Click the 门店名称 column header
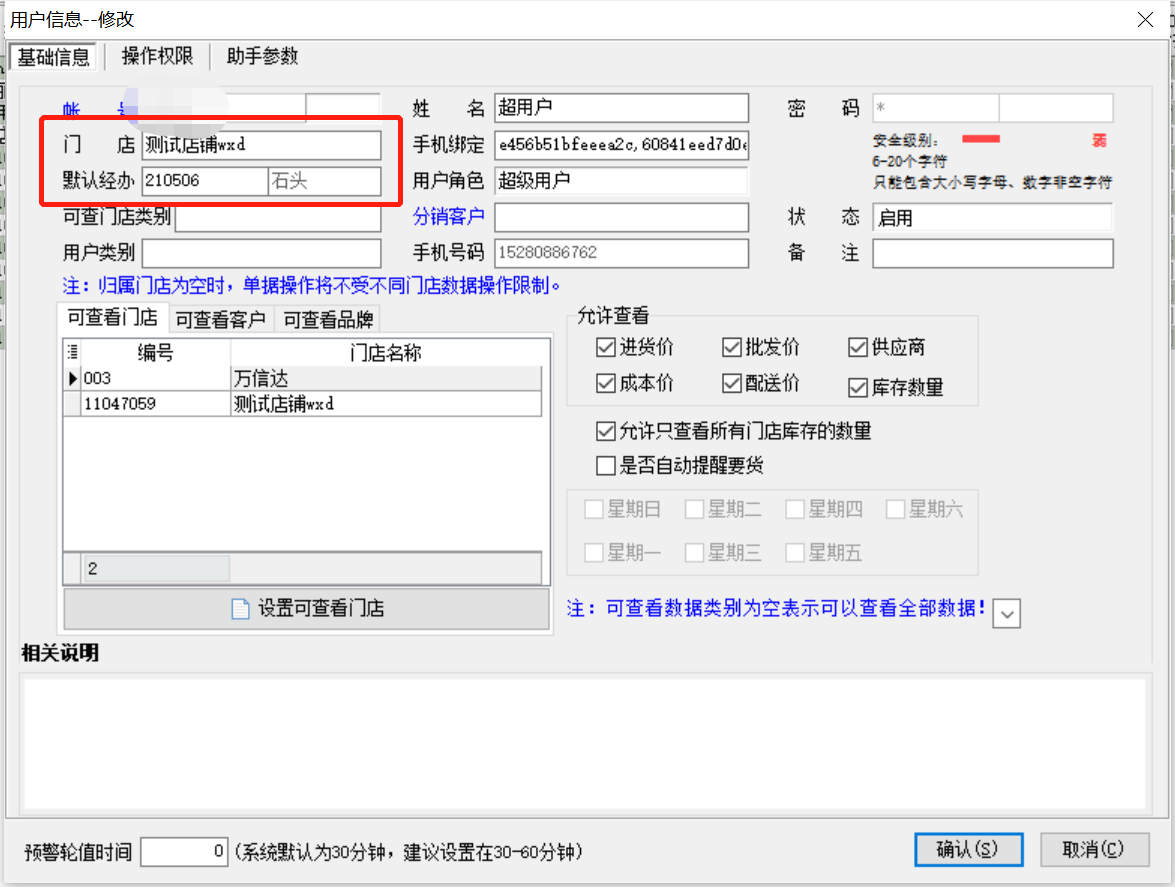 tap(386, 353)
